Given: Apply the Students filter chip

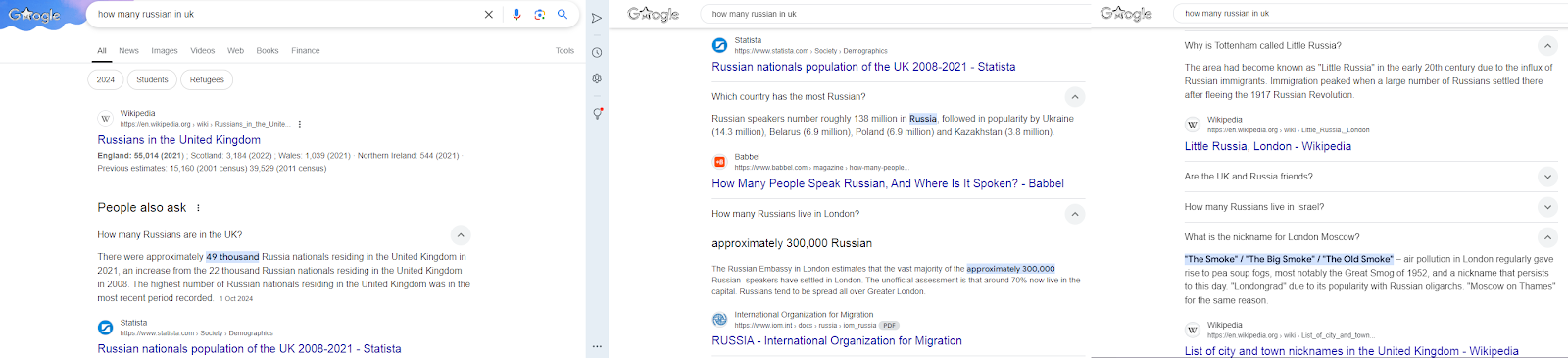Looking at the screenshot, I should pos(152,80).
